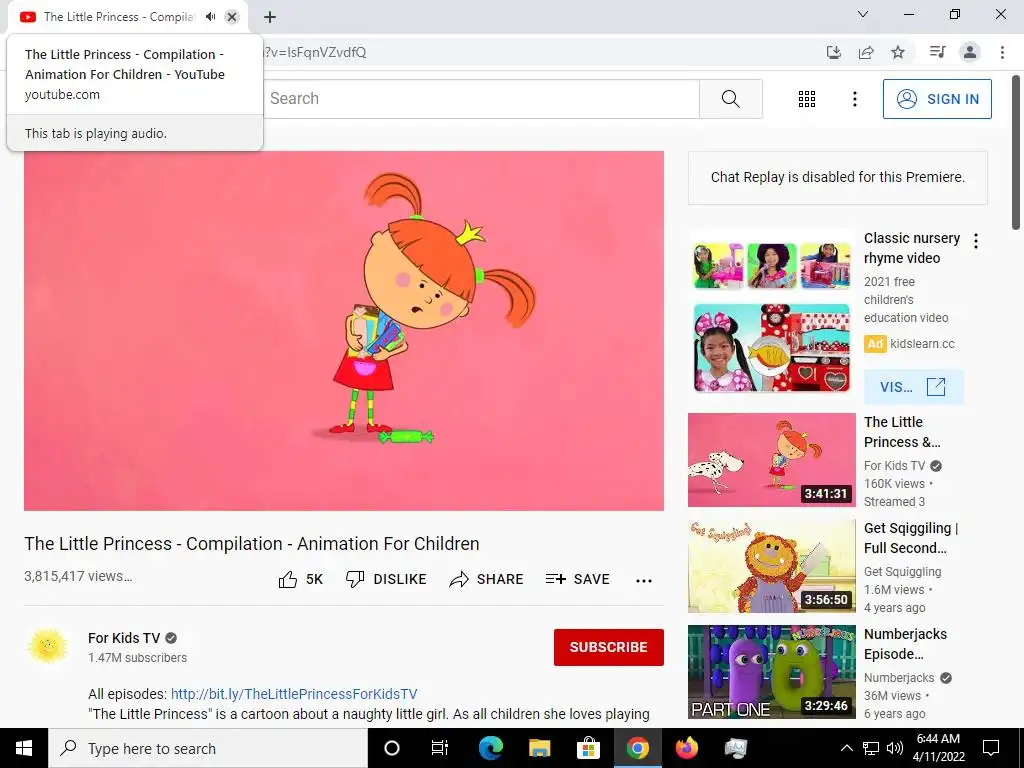The width and height of the screenshot is (1024, 768).
Task: Share this page from the address bar
Action: (x=866, y=52)
